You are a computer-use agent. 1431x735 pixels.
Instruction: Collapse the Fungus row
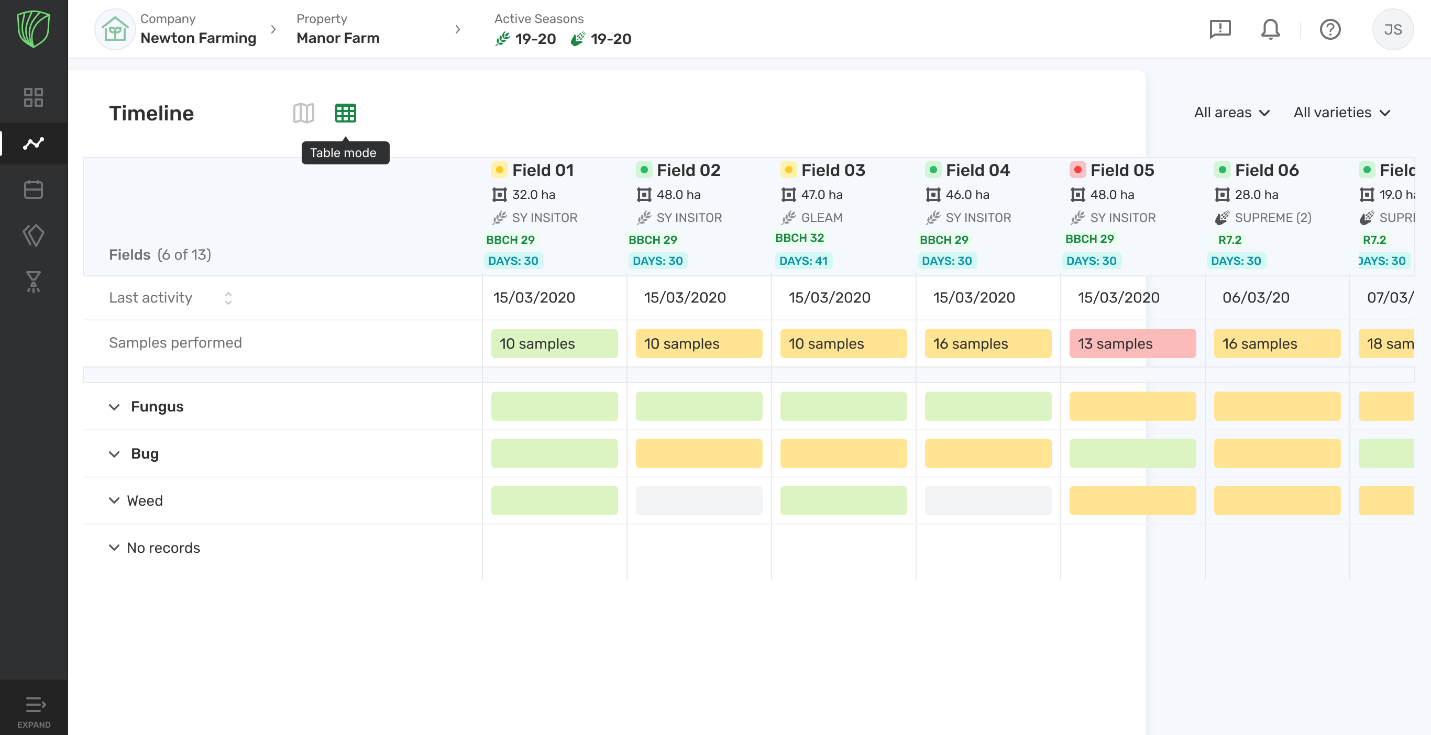[114, 407]
